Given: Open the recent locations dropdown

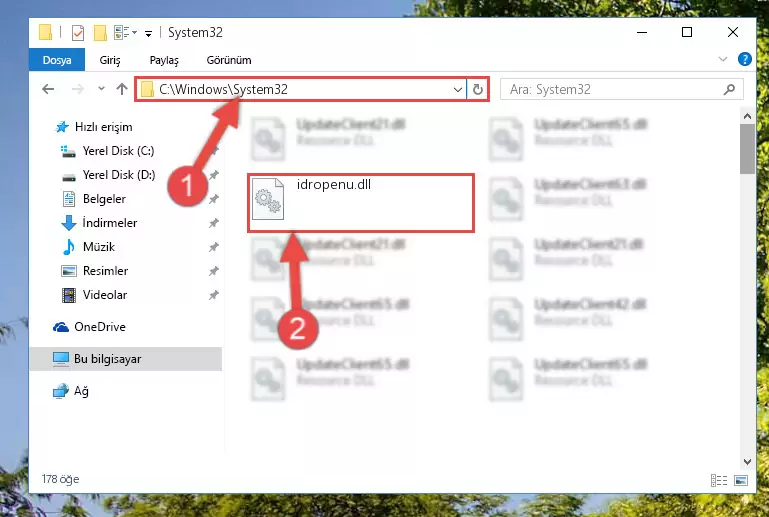Looking at the screenshot, I should coord(102,89).
